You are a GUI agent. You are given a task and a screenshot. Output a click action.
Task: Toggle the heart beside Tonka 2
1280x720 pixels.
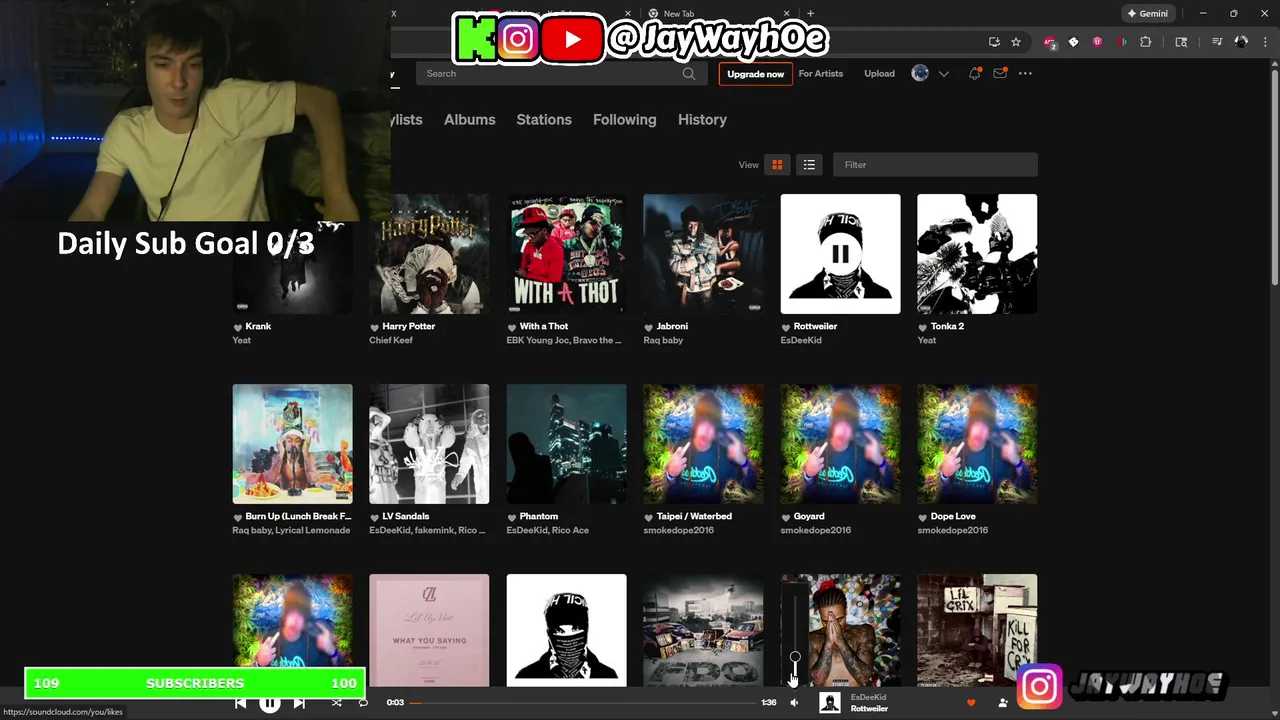[x=923, y=327]
